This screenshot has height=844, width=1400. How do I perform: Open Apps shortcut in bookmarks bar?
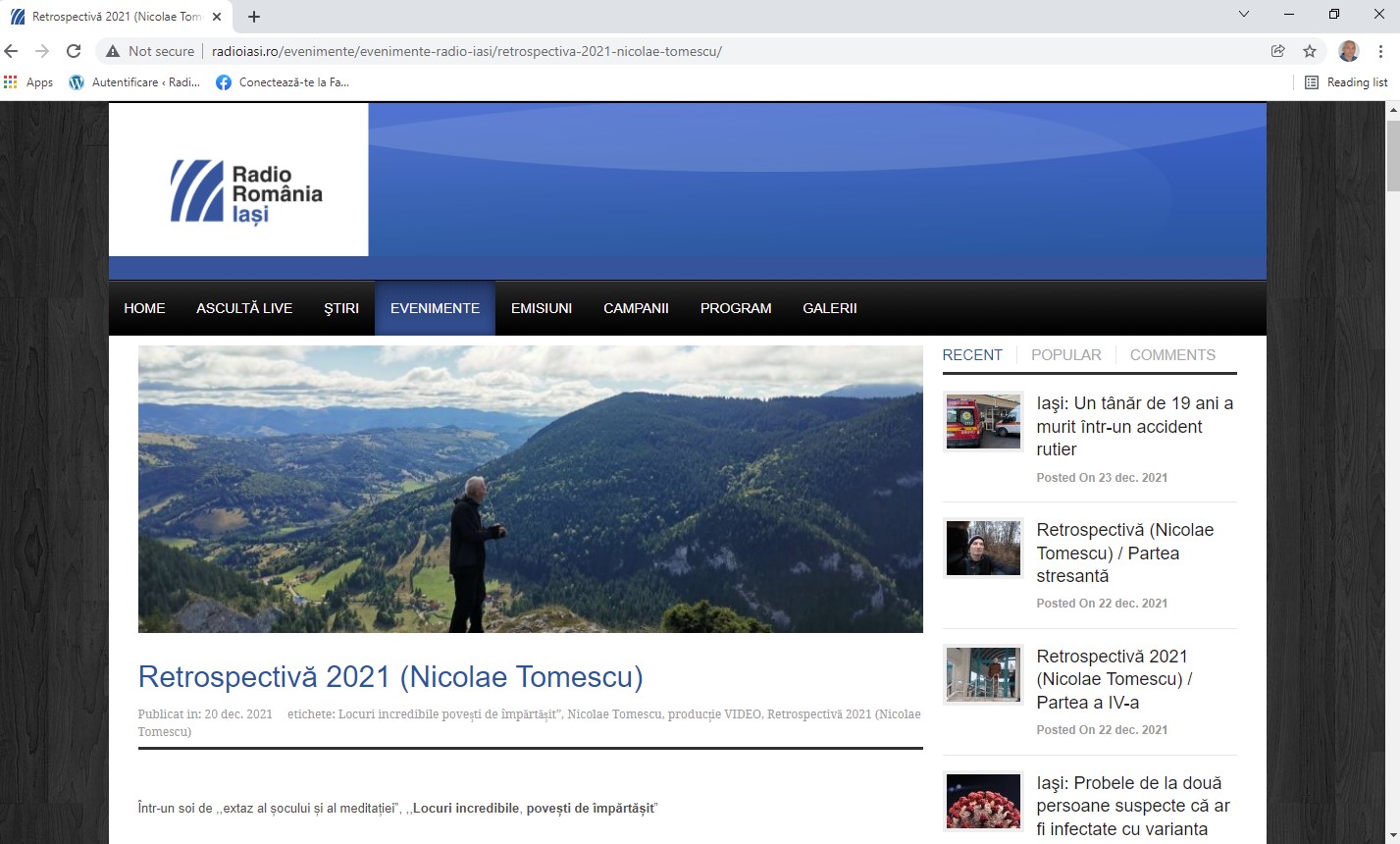pos(28,82)
